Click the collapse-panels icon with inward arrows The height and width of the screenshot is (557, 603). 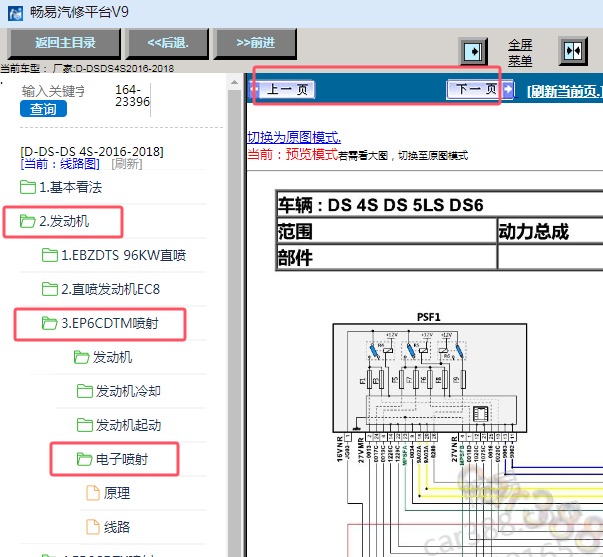click(573, 51)
